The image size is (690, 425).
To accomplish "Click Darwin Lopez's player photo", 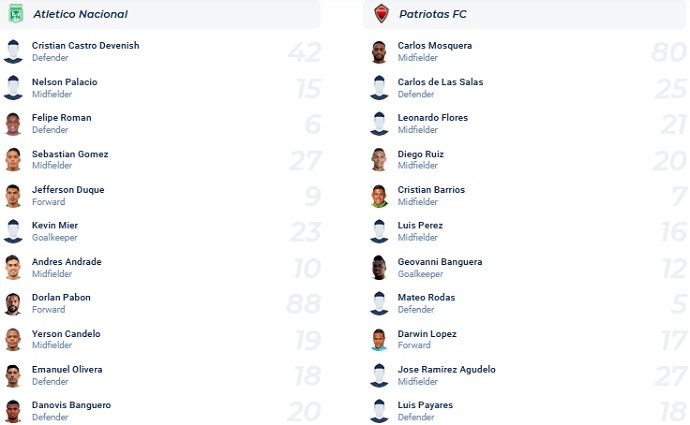I will point(379,340).
